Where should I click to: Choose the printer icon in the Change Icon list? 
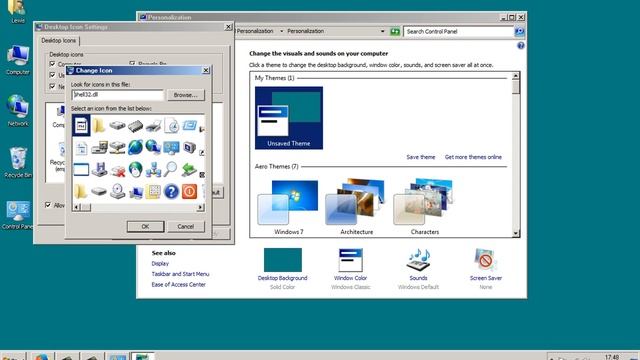[153, 126]
